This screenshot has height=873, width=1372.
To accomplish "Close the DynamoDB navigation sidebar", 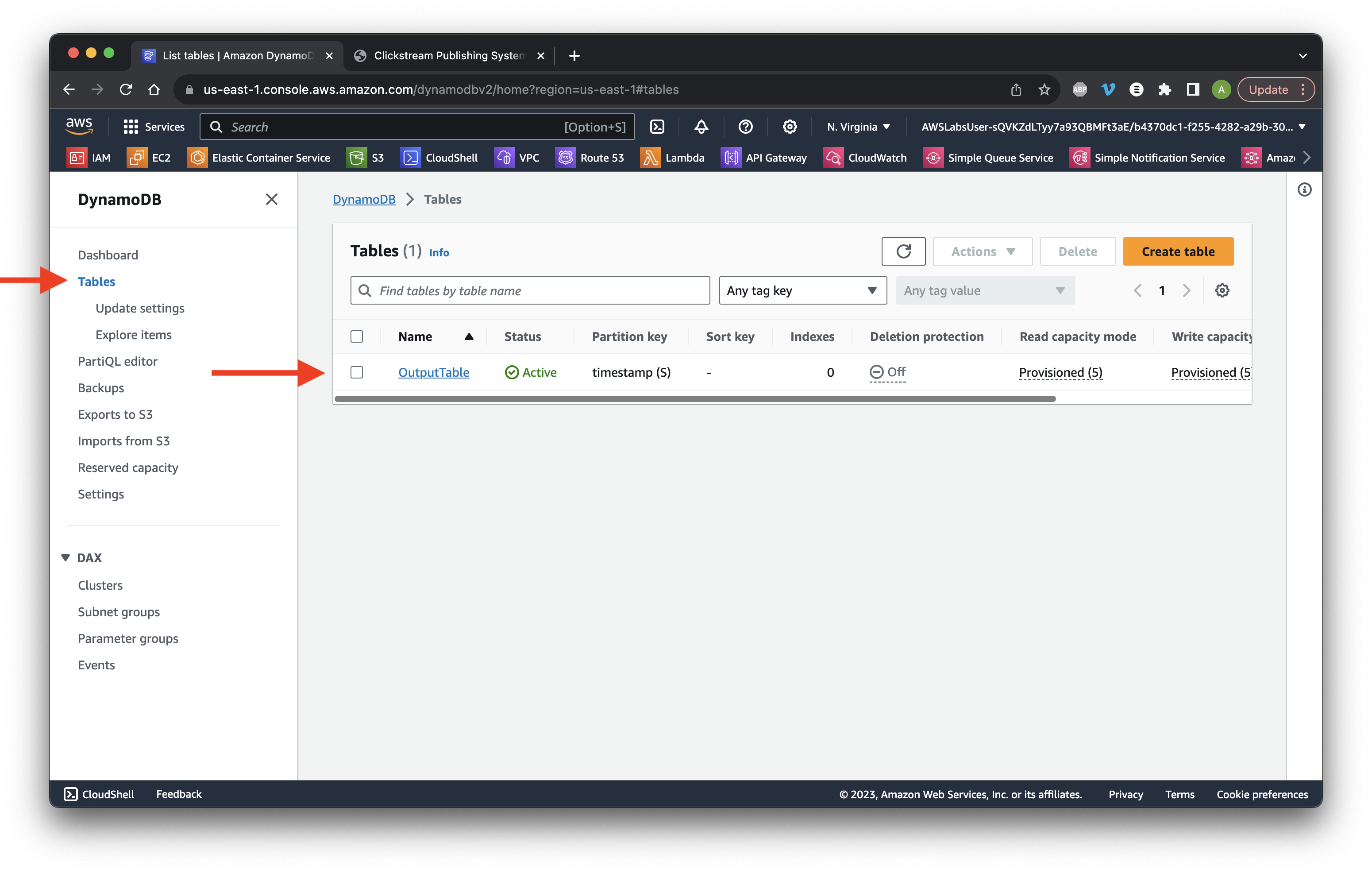I will [x=272, y=200].
